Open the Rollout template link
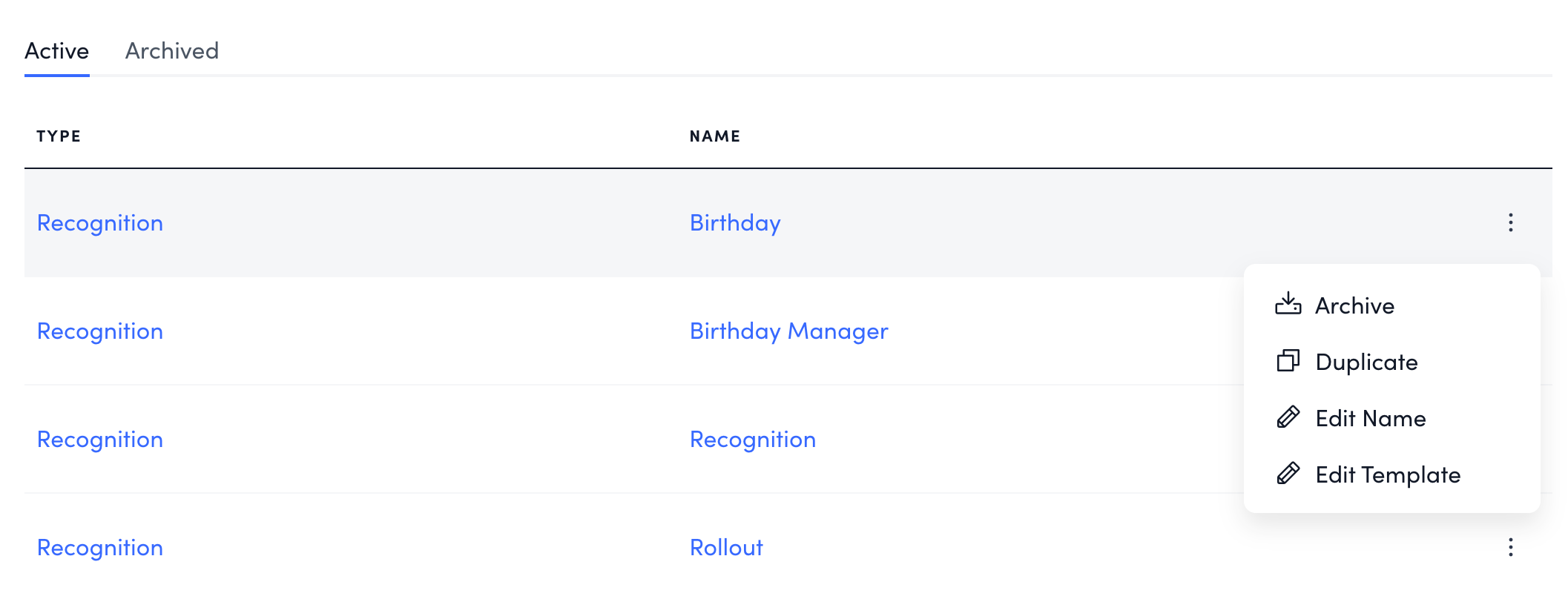The width and height of the screenshot is (1568, 599). (x=726, y=548)
